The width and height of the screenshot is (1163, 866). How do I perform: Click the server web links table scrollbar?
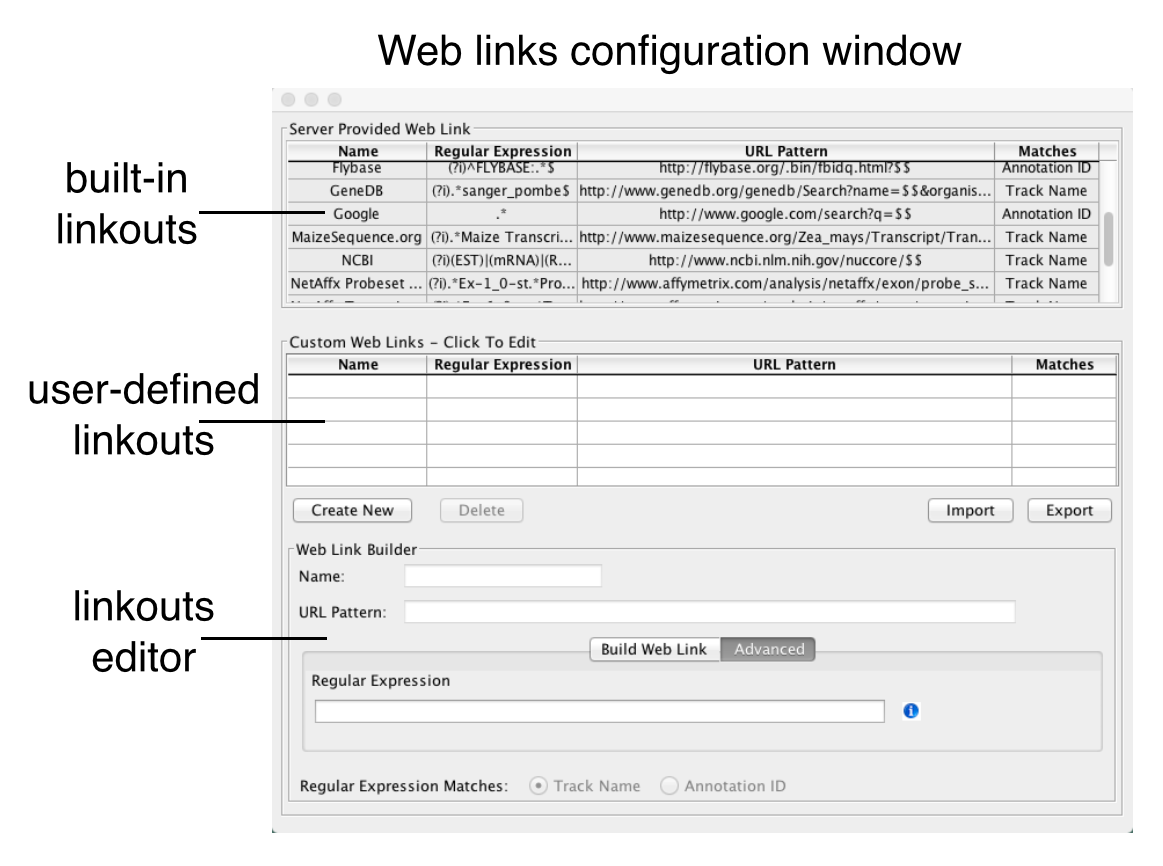coord(1108,239)
